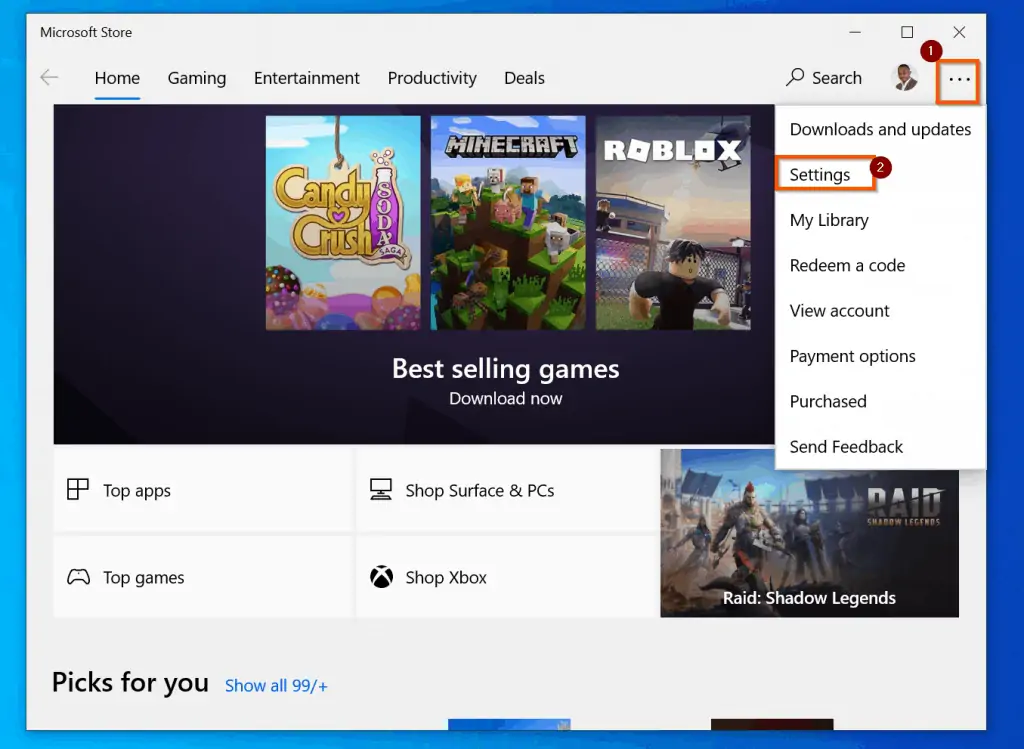Click the Show all 99/+ link

click(x=276, y=685)
